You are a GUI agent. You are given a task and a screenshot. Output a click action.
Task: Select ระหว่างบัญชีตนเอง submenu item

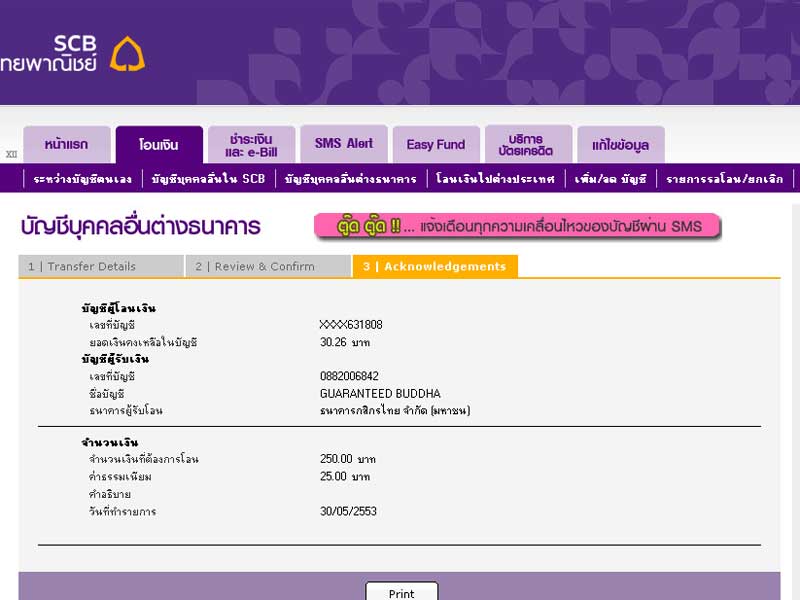click(x=82, y=179)
